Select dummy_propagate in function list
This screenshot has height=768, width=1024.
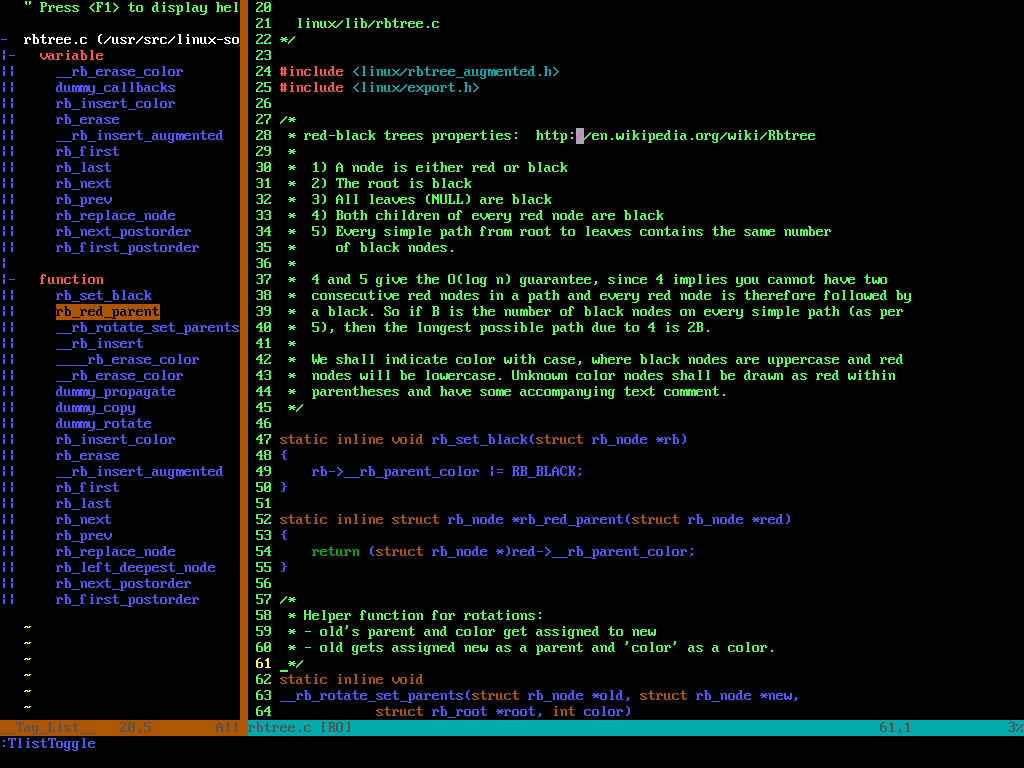coord(115,392)
